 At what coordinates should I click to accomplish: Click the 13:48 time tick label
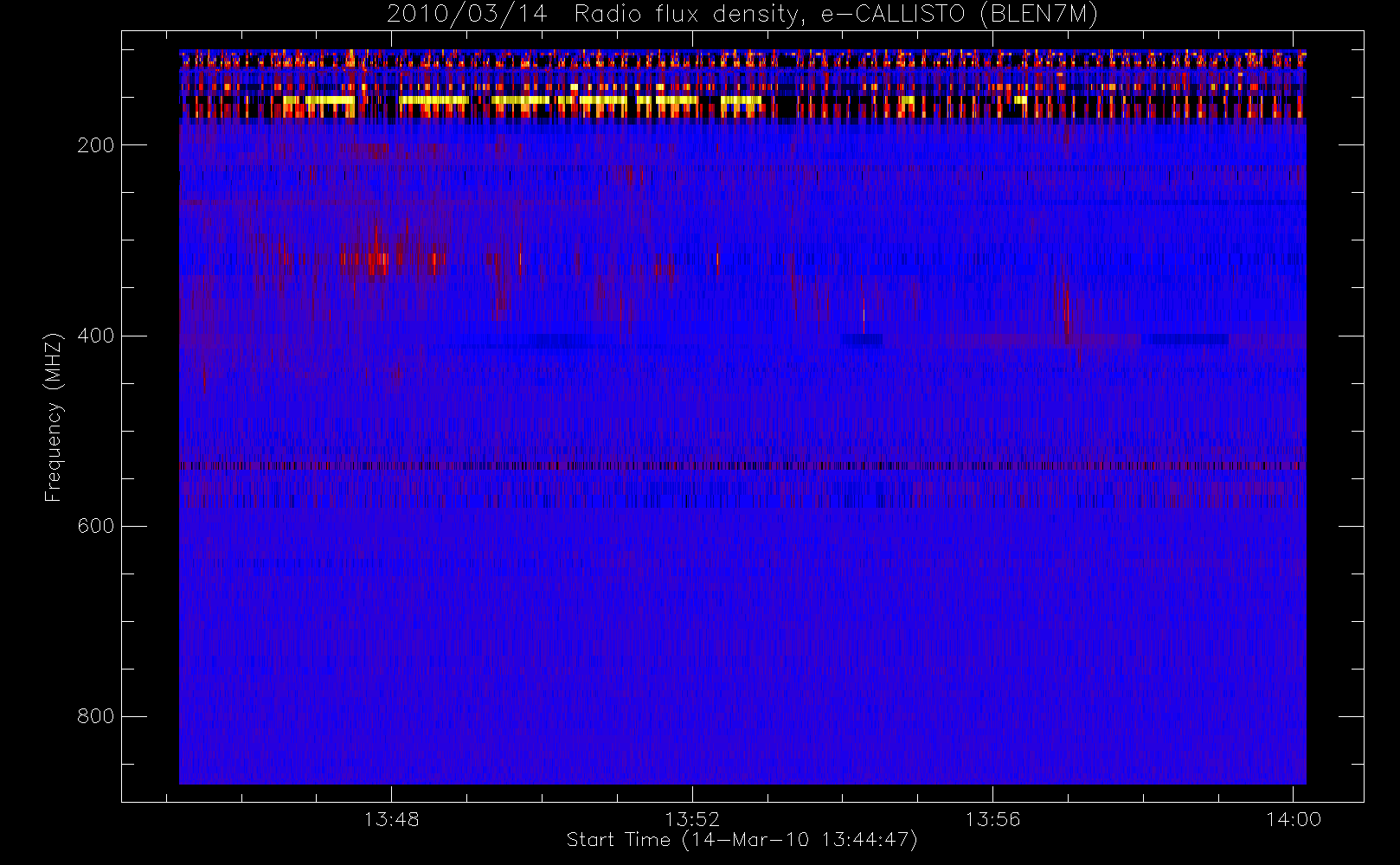(391, 819)
